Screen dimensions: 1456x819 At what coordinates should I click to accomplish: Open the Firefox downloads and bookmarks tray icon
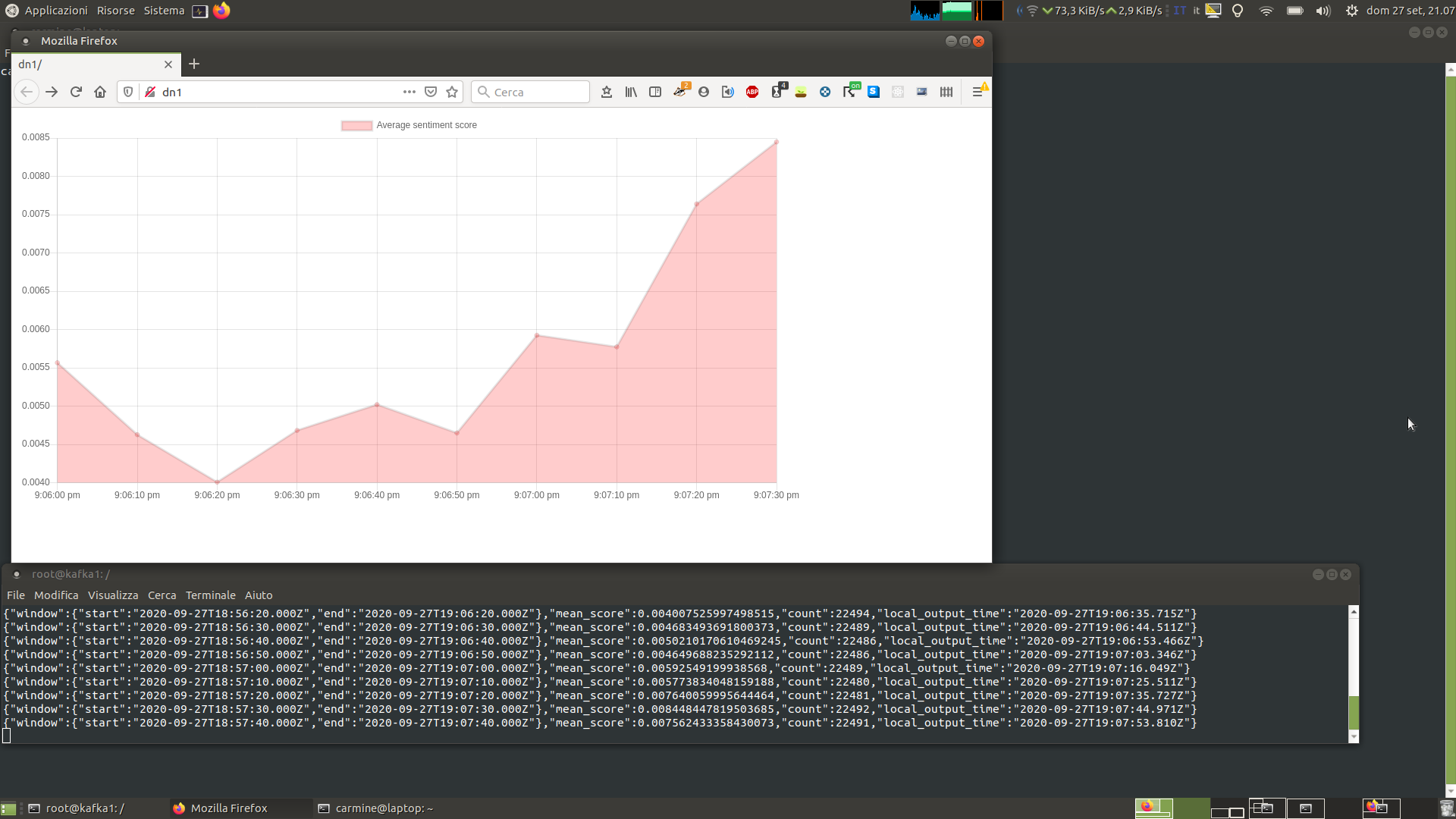coord(607,92)
